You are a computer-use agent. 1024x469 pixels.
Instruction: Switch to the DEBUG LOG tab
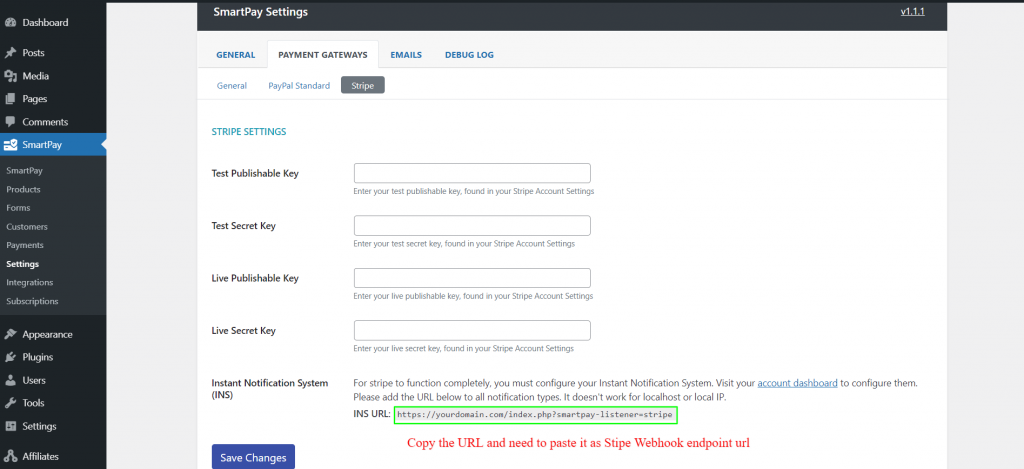pyautogui.click(x=470, y=55)
